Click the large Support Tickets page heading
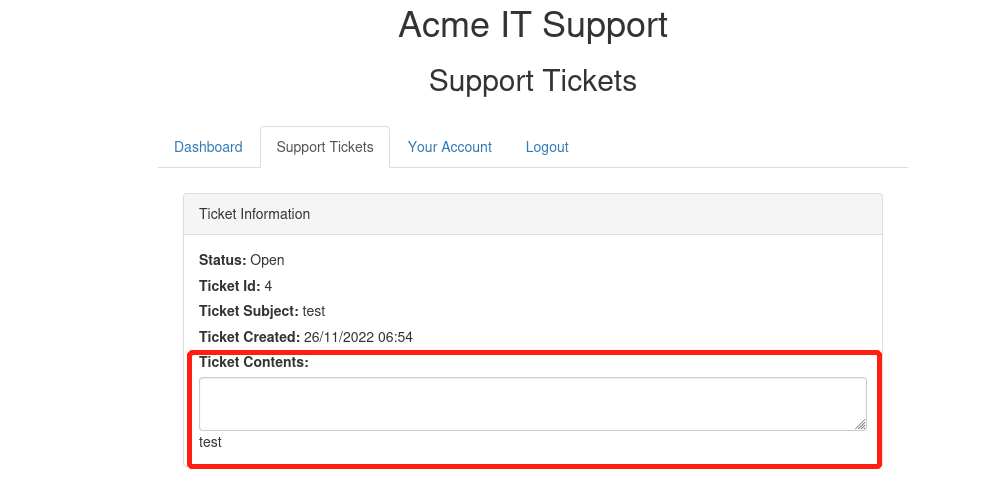The image size is (996, 498). pos(532,81)
